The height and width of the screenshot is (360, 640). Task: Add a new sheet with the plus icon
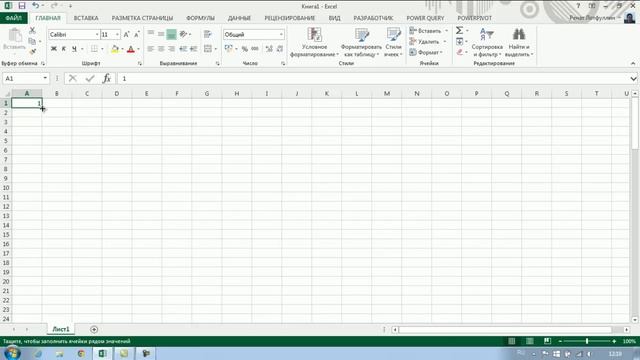tap(94, 329)
